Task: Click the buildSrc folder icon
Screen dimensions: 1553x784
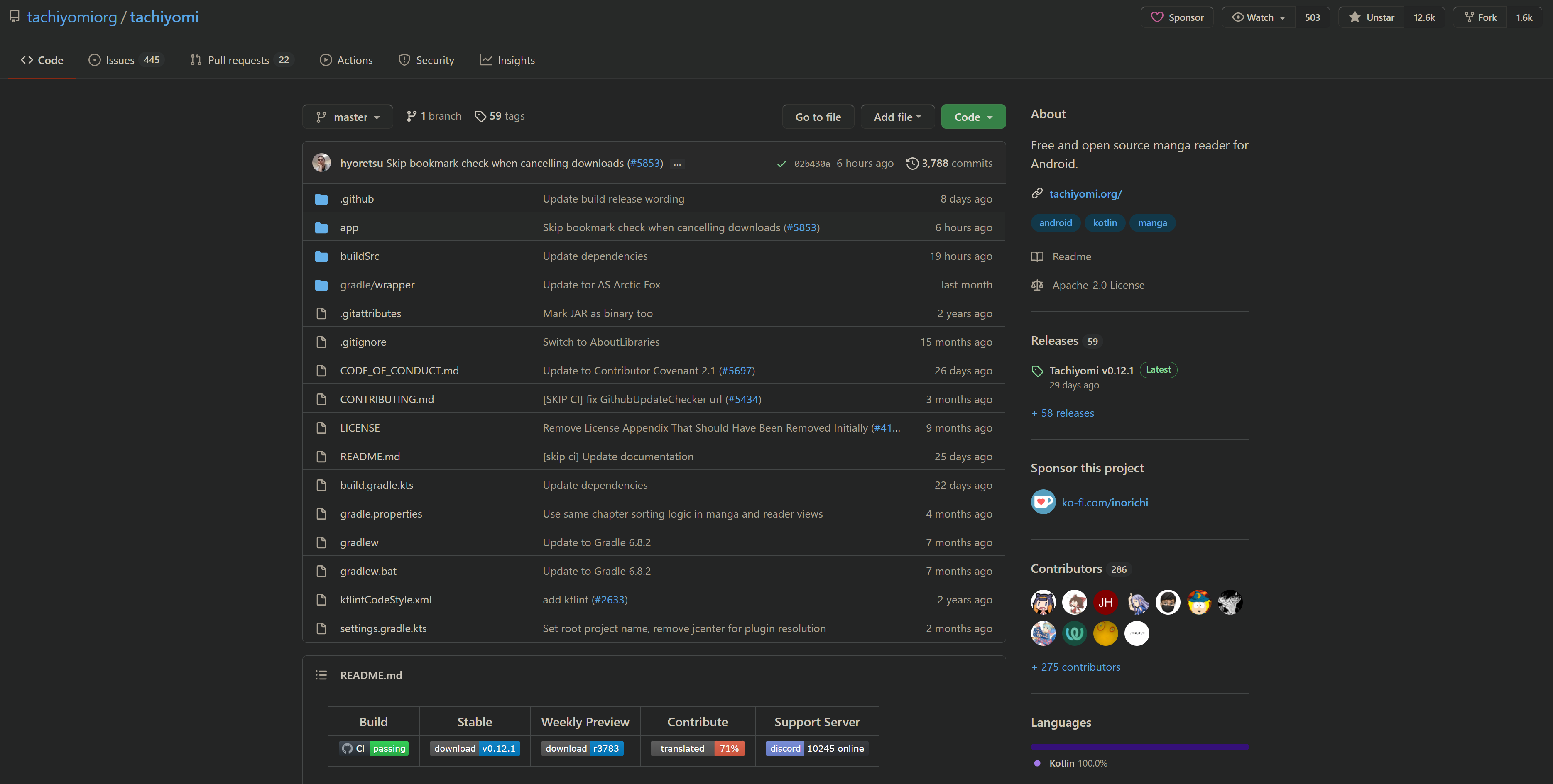Action: (321, 256)
